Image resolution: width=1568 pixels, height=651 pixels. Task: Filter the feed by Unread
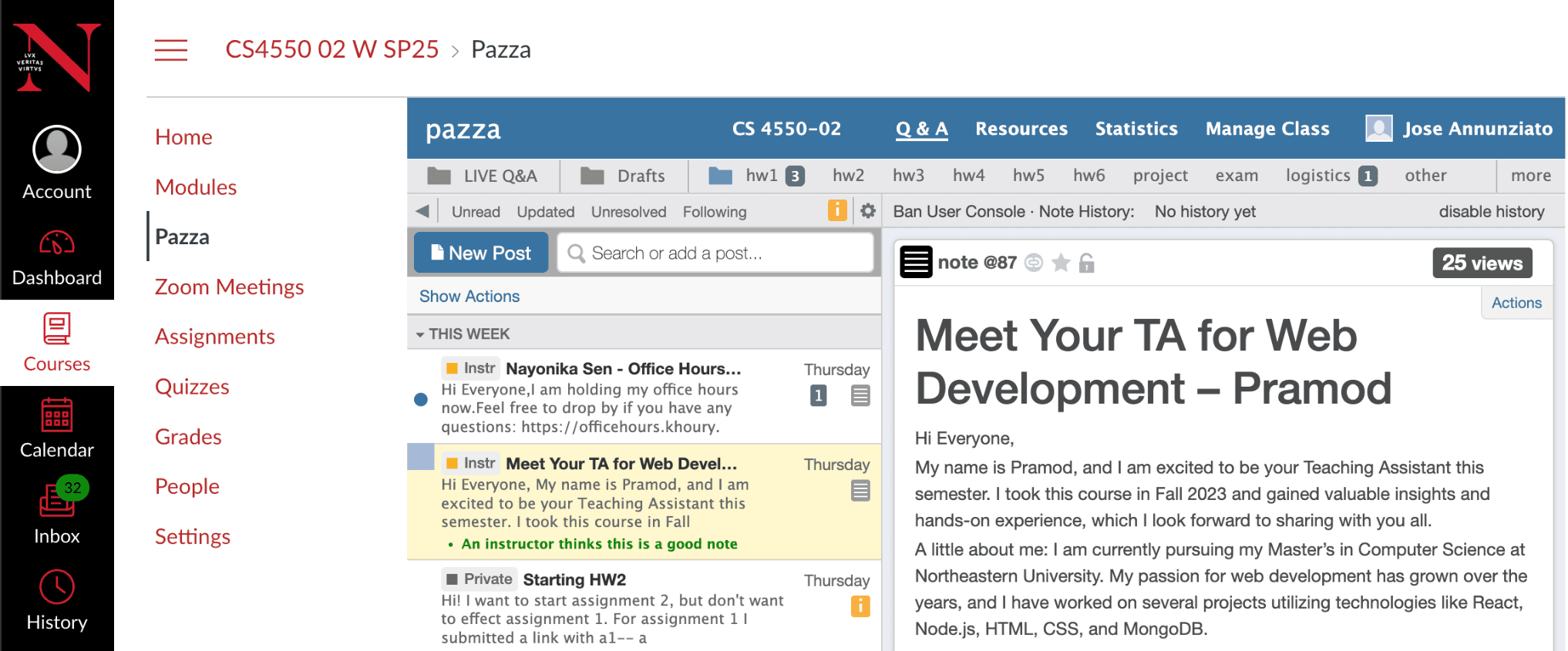[x=476, y=212]
